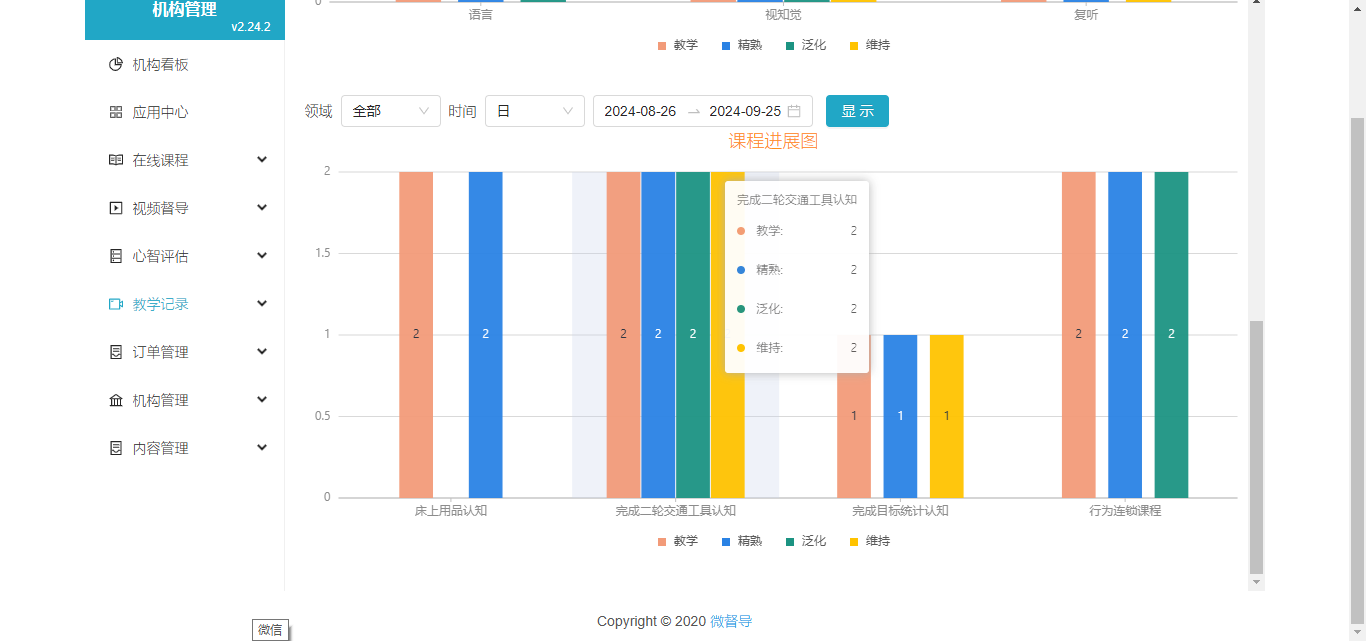
Task: Click the yellow 维持 bar for 完成目标统计认知
Action: pyautogui.click(x=947, y=416)
